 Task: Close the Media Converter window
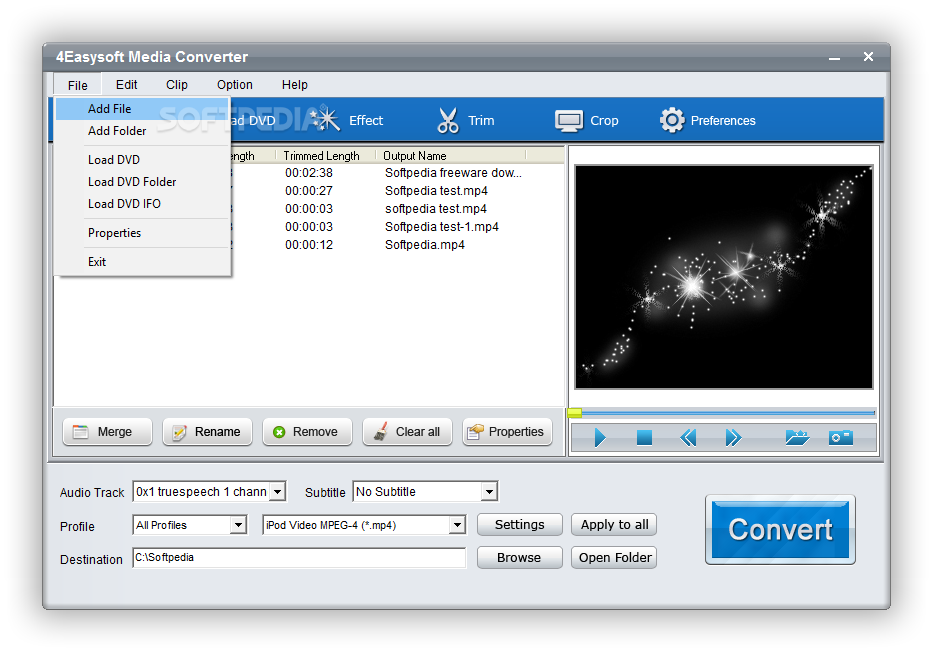[868, 57]
